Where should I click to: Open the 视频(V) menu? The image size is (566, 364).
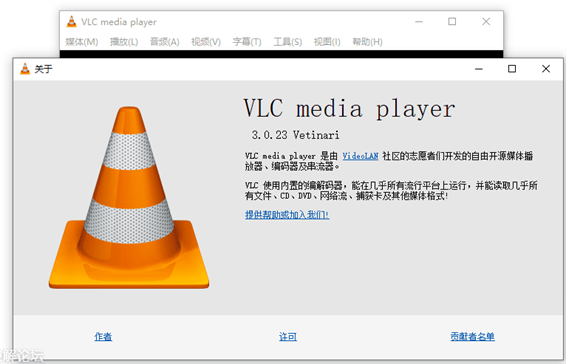206,42
